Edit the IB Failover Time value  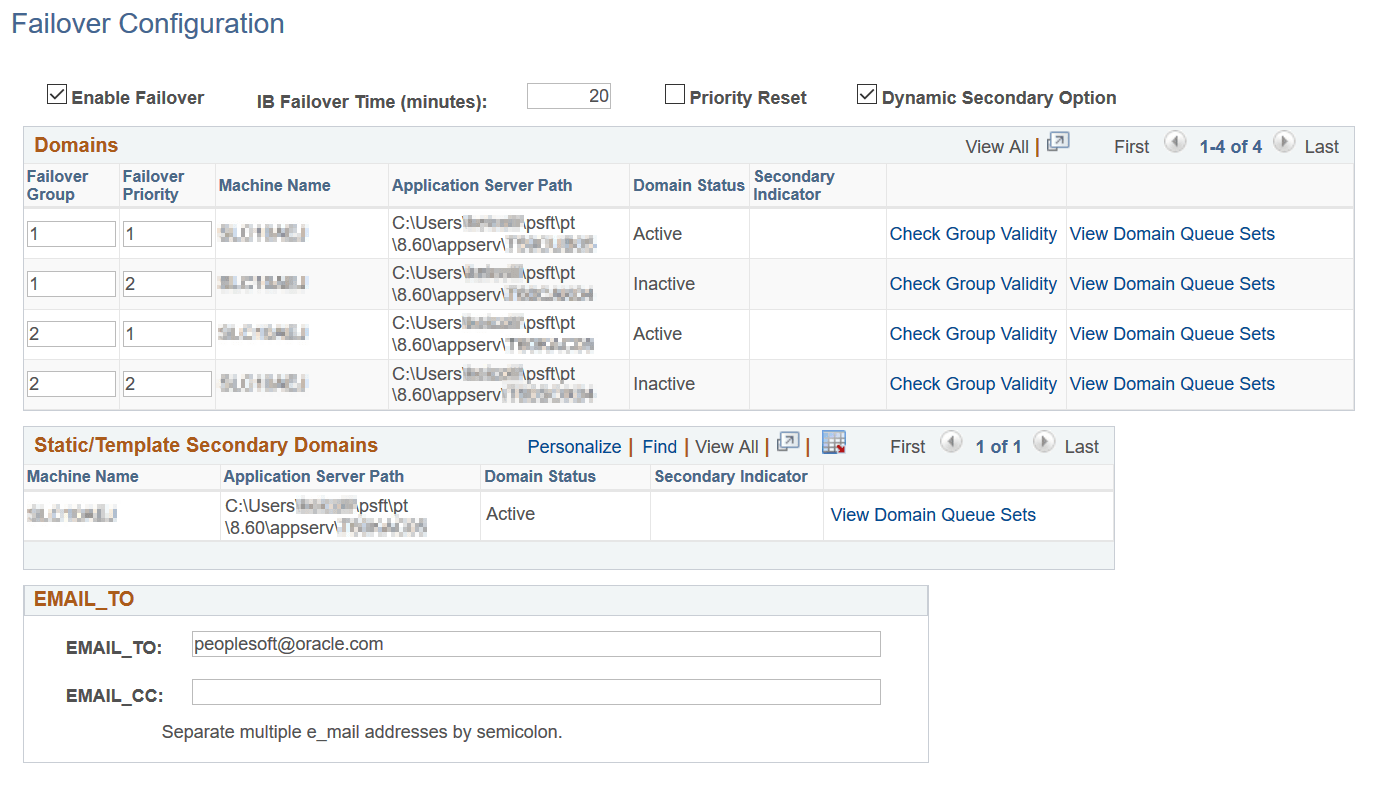click(x=568, y=95)
